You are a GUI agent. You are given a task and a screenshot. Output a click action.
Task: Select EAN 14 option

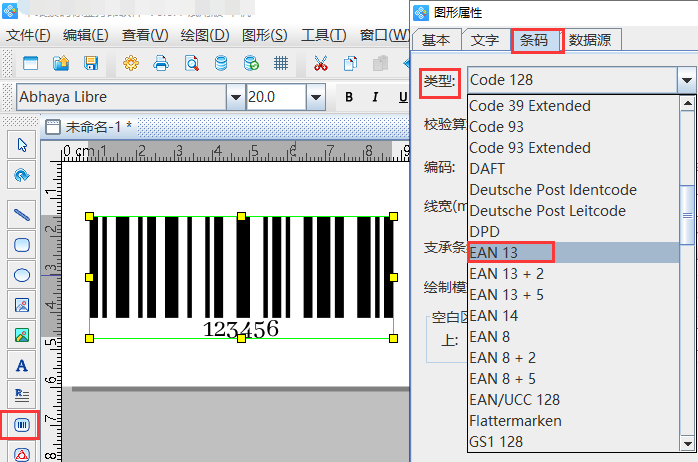pos(573,316)
